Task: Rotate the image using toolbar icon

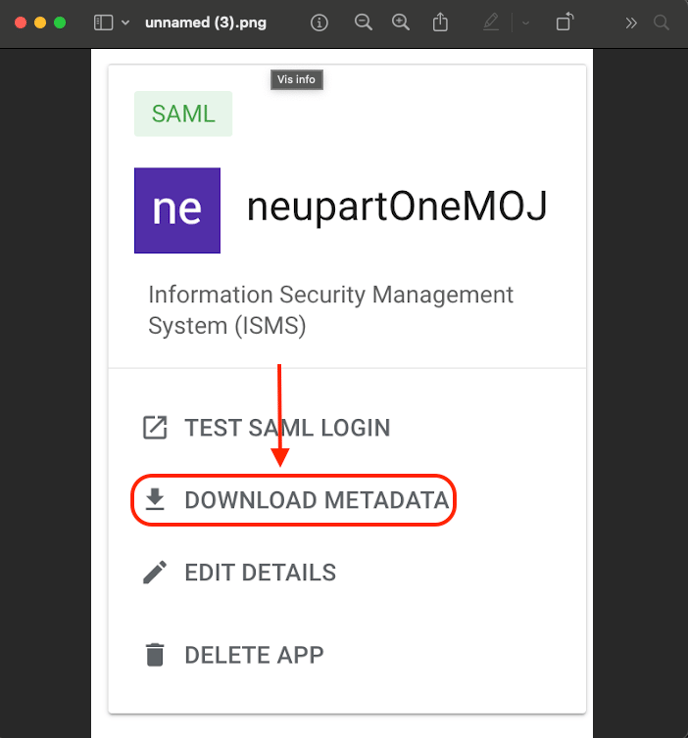Action: click(565, 23)
